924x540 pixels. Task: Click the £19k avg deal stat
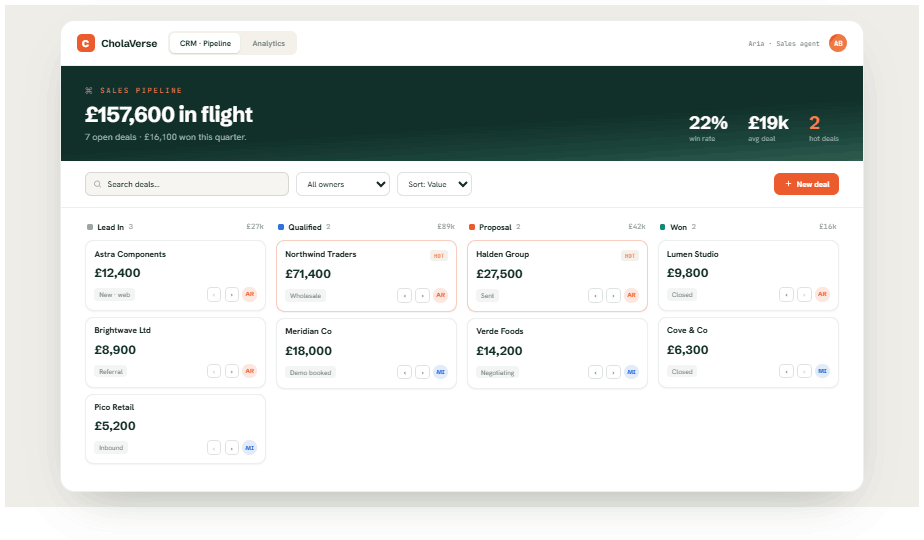[x=768, y=127]
